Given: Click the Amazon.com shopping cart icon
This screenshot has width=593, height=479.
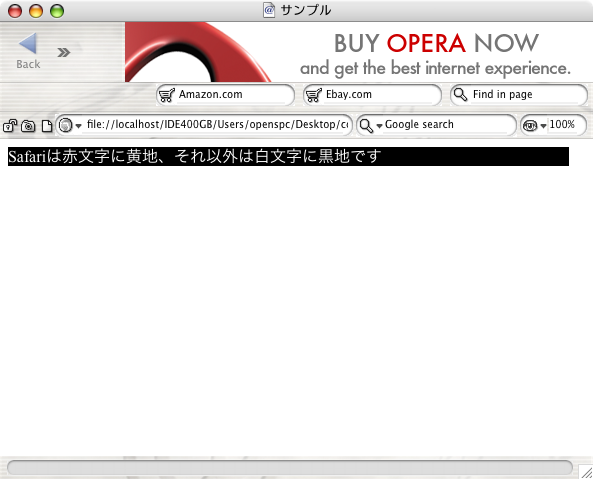Looking at the screenshot, I should [x=167, y=95].
